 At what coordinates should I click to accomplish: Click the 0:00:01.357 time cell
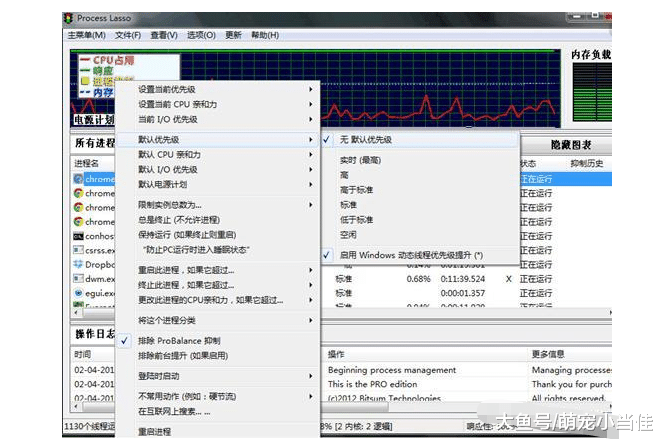point(463,293)
